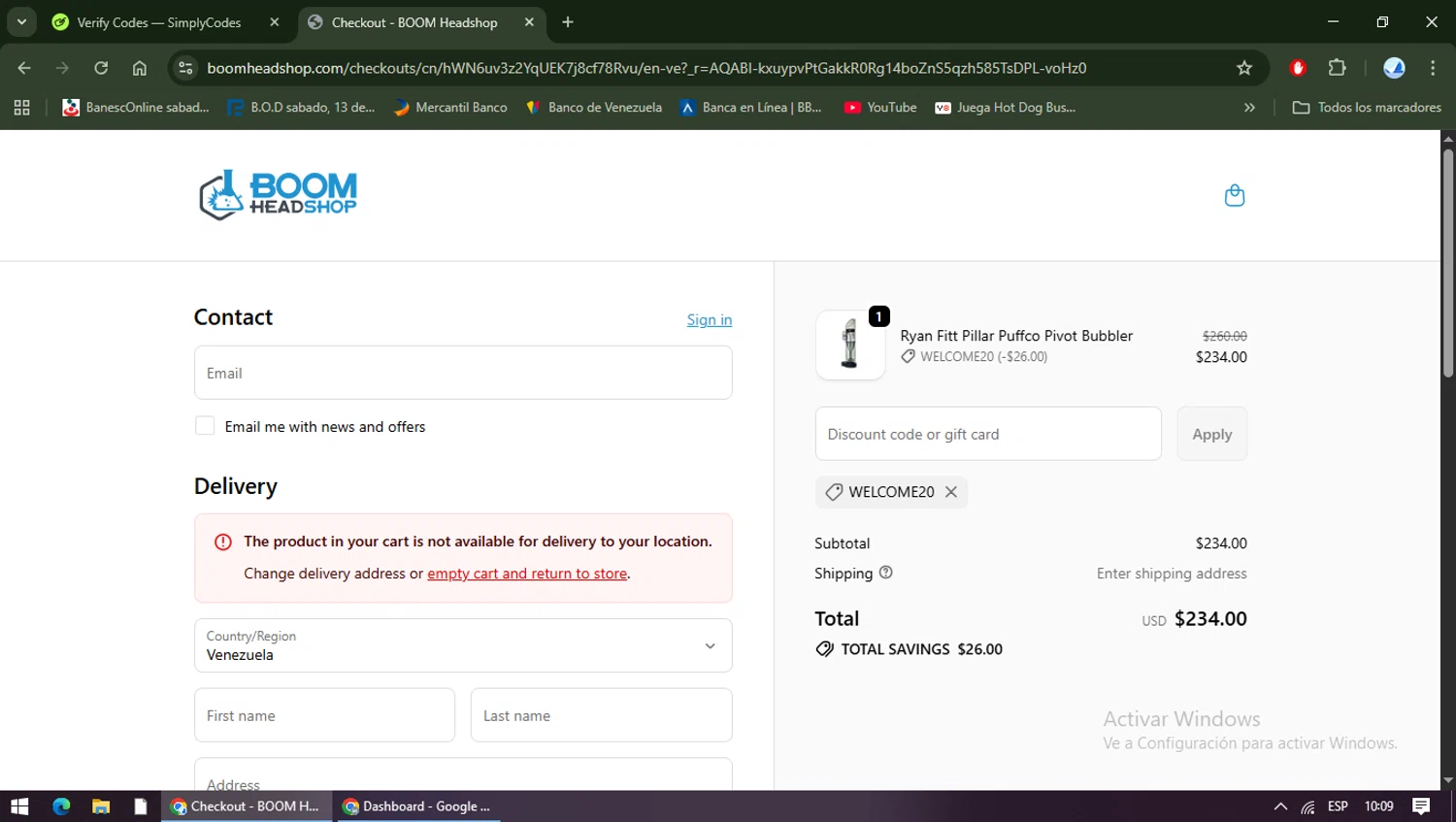Show hidden system tray icons
Screen dimensions: 1456x822
pos(1280,806)
